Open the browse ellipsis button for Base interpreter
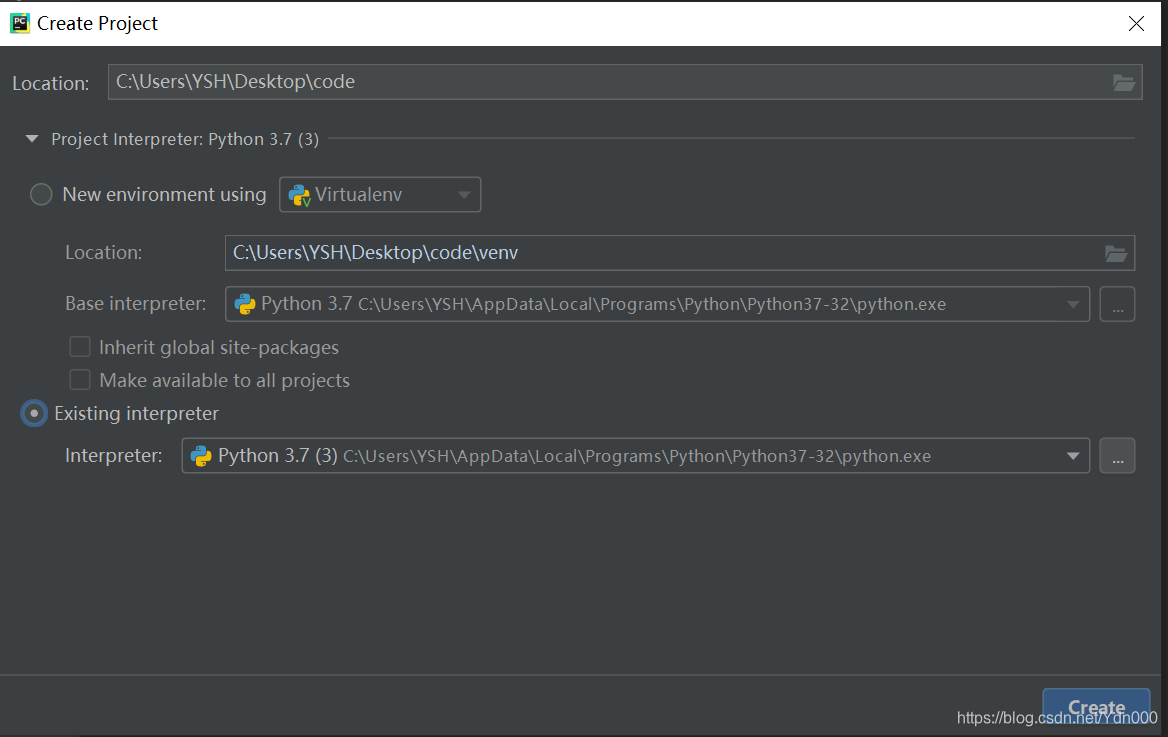1168x737 pixels. click(x=1117, y=304)
